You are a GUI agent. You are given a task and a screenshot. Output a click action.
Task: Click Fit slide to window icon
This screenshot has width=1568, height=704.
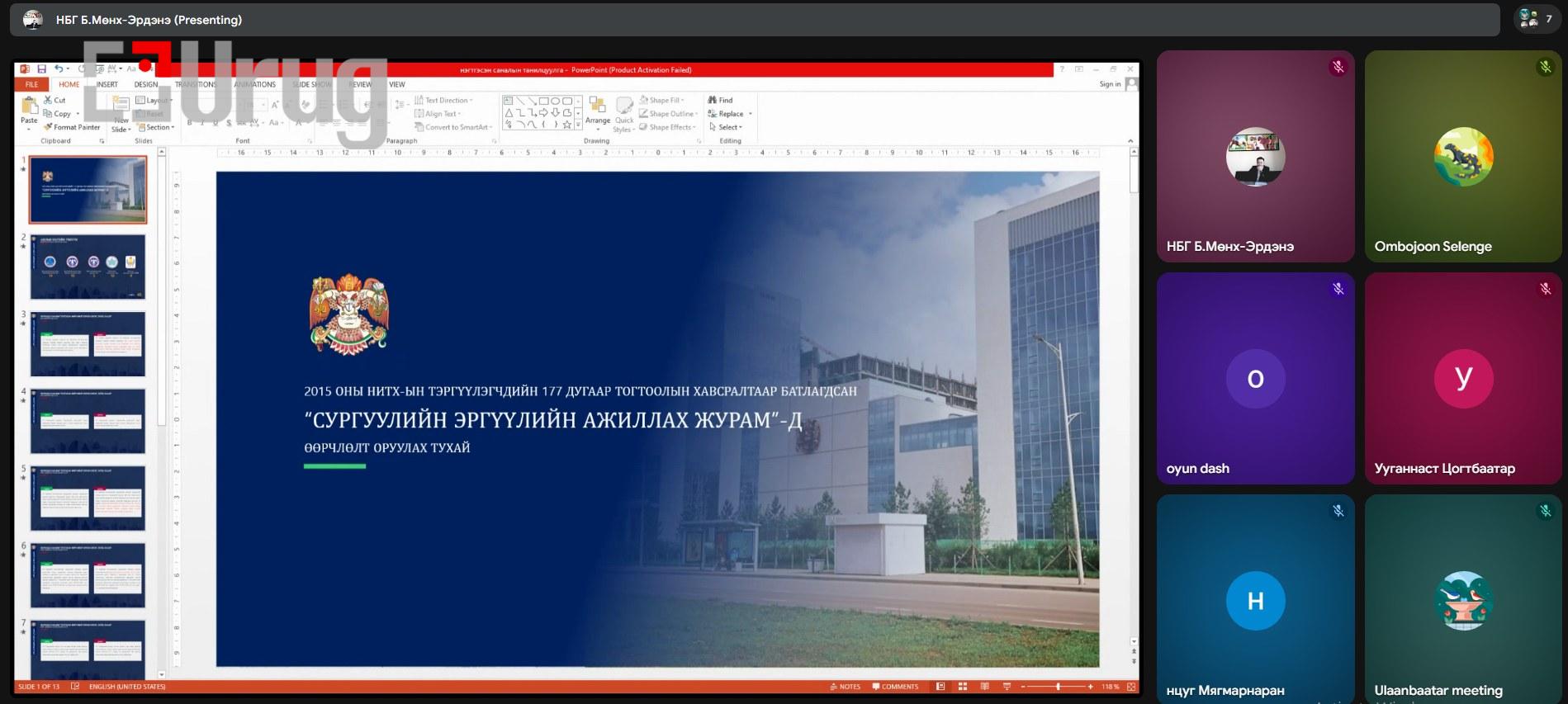coord(1131,687)
